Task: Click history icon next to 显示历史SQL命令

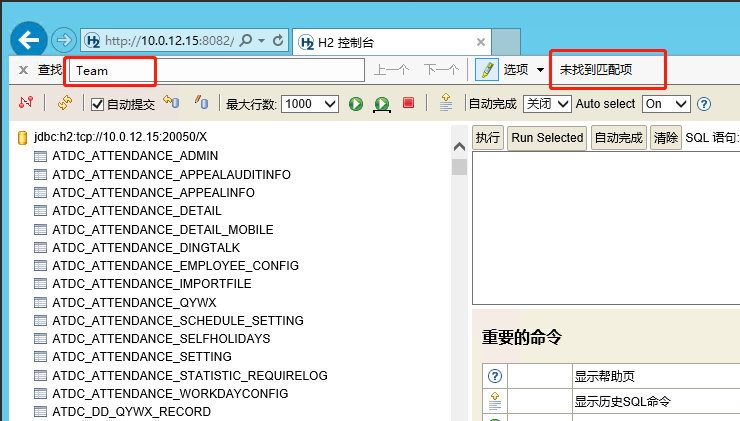Action: click(495, 401)
